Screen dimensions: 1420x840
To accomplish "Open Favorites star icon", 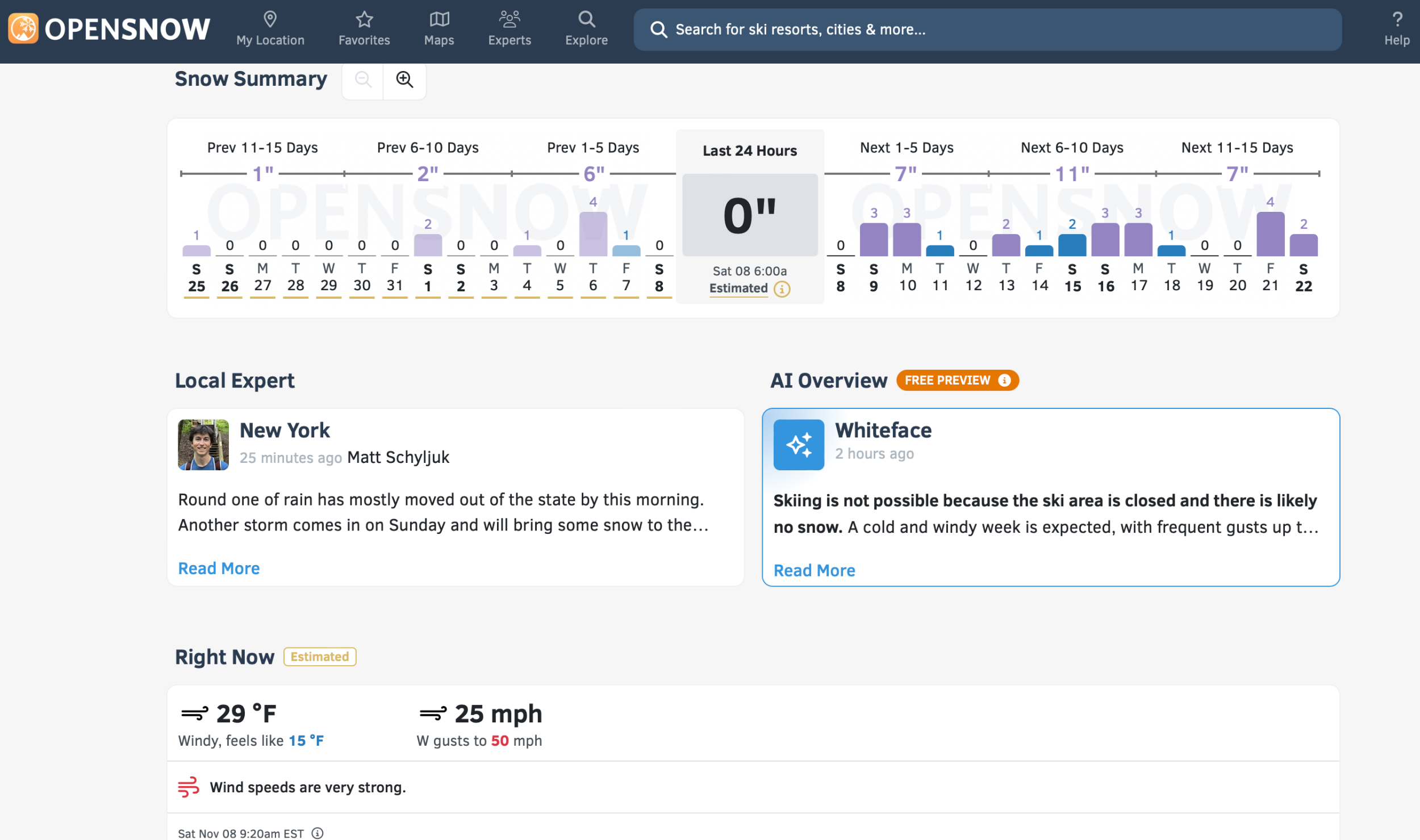I will pos(364,19).
